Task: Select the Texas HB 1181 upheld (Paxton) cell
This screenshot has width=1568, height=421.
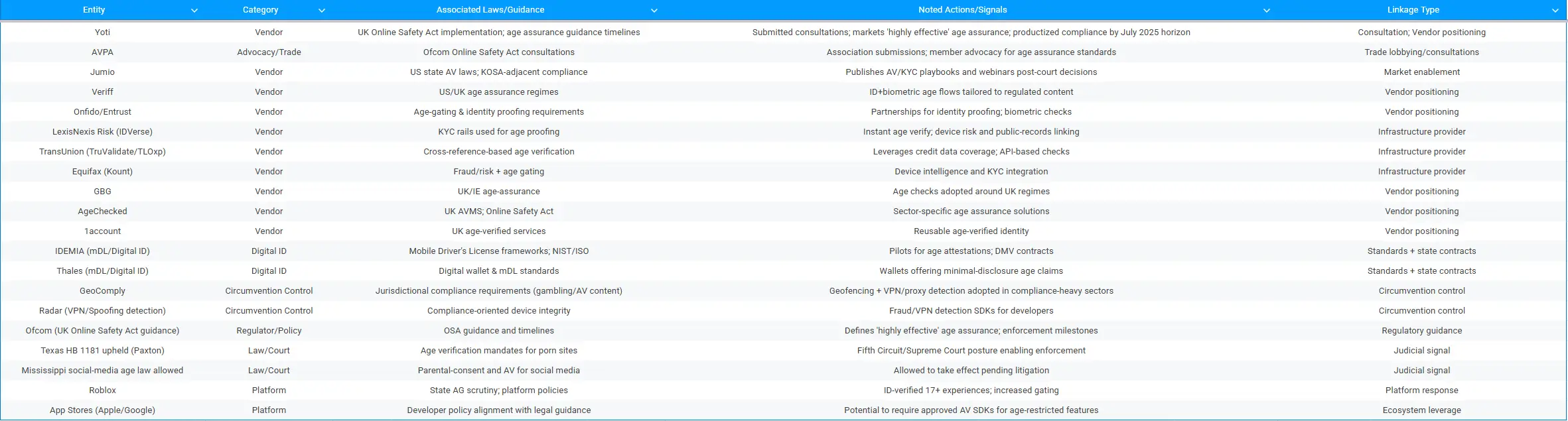Action: click(x=102, y=351)
